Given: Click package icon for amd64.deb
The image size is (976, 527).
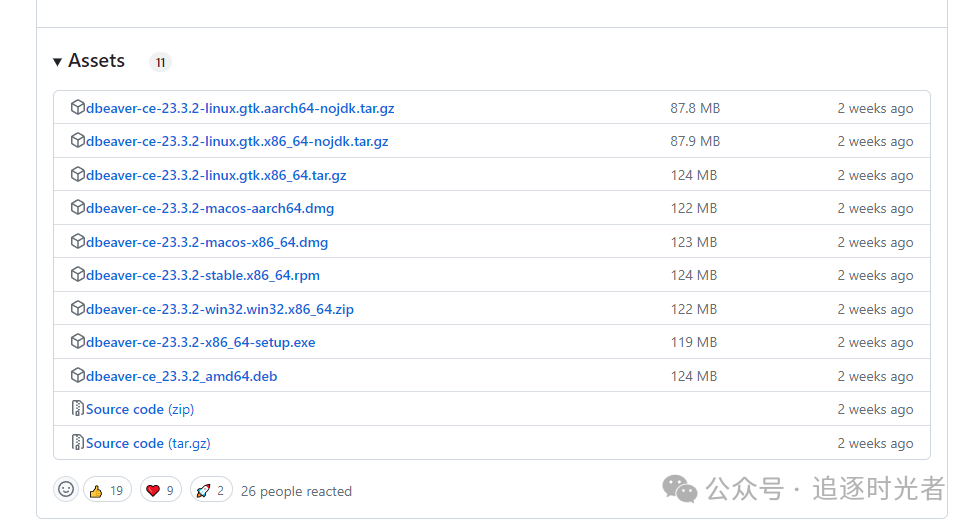Looking at the screenshot, I should coord(77,375).
